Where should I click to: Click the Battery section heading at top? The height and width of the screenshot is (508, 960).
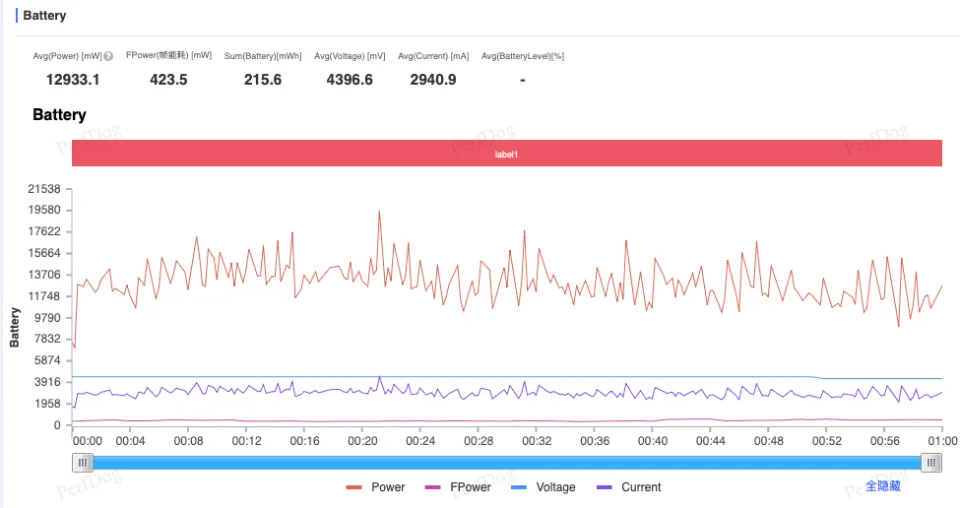tap(45, 16)
